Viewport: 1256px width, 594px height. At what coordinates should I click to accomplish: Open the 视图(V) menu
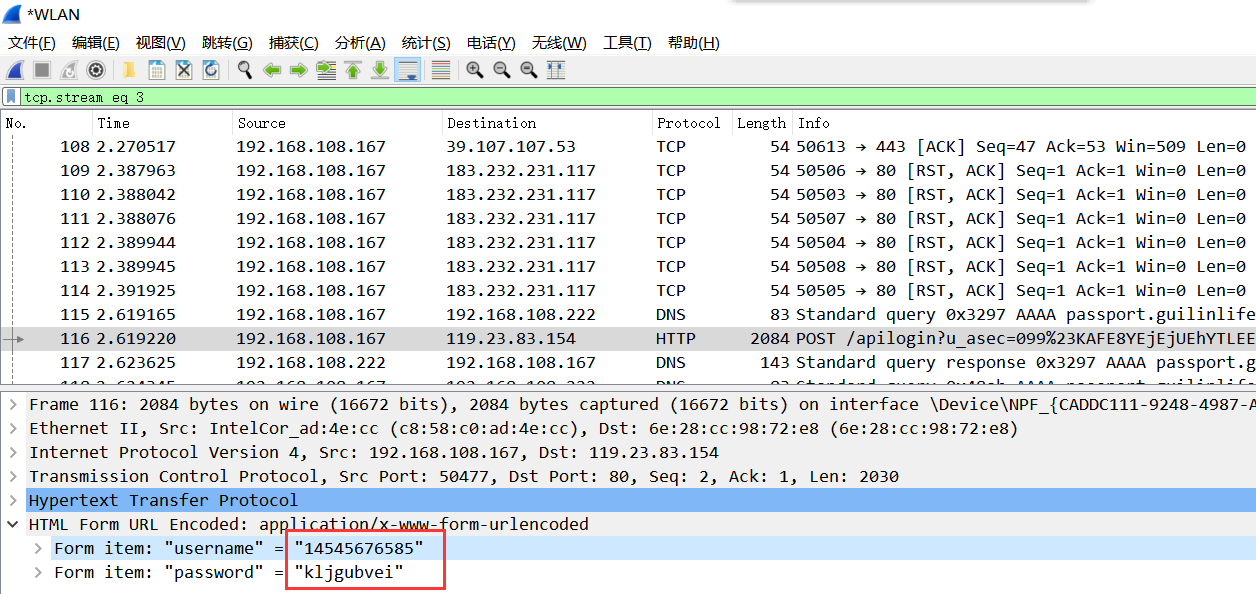coord(161,43)
